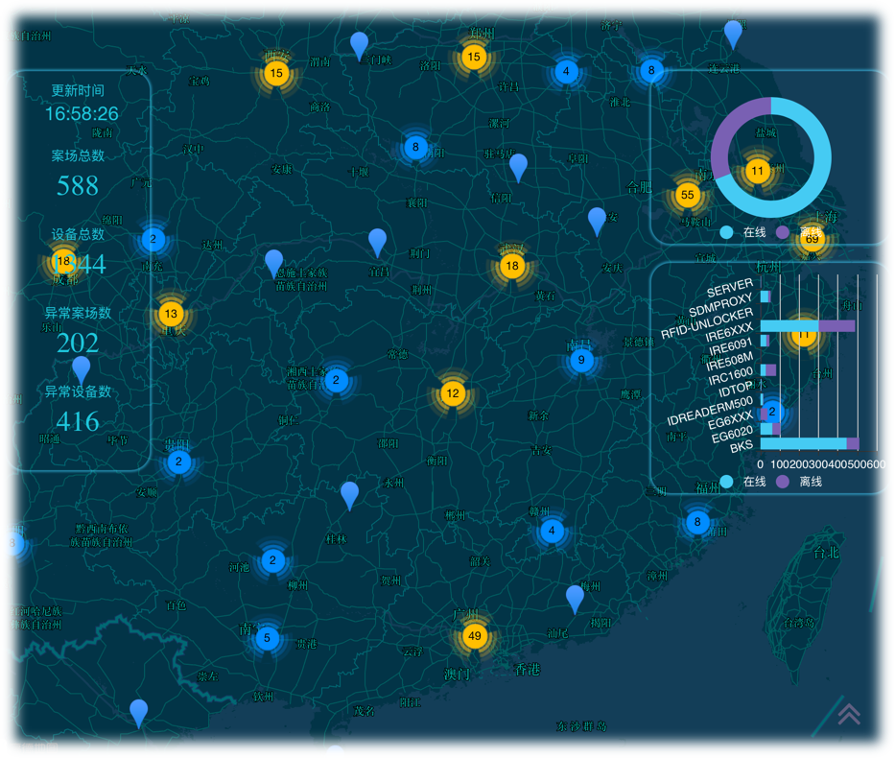Click the blue cluster marker numbered 5
The width and height of the screenshot is (894, 758).
click(266, 637)
